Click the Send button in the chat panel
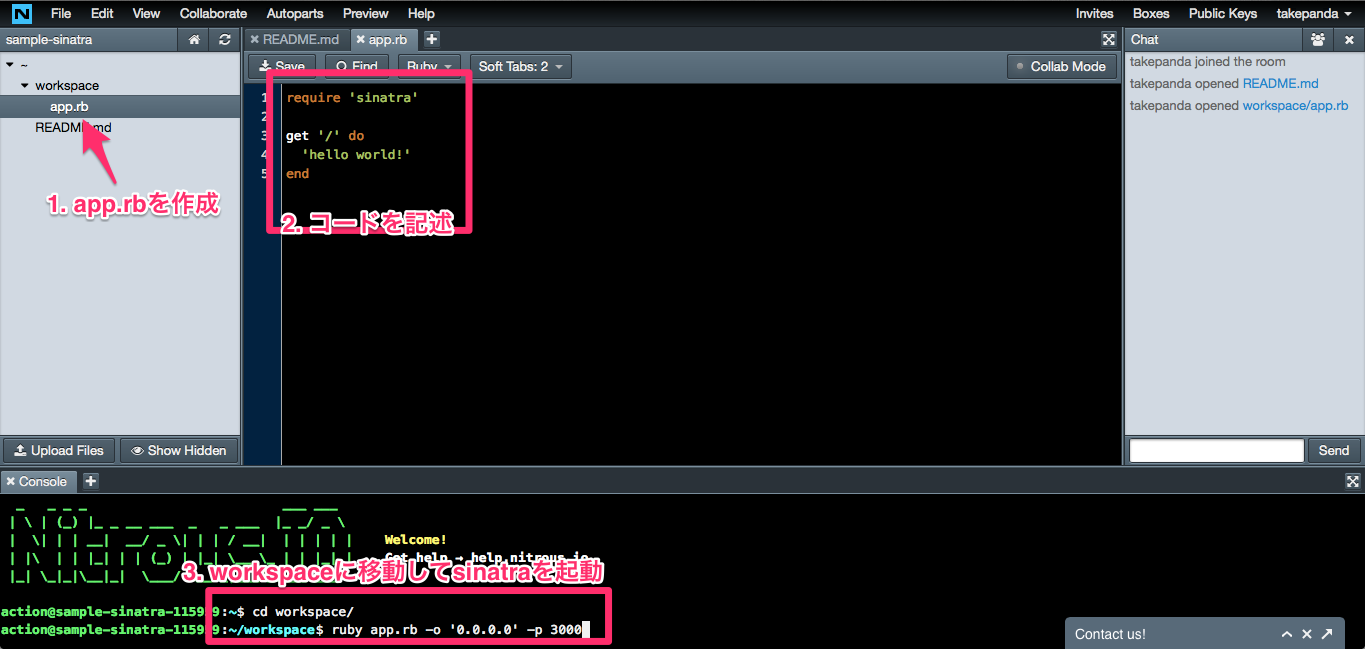The image size is (1365, 649). click(x=1333, y=450)
